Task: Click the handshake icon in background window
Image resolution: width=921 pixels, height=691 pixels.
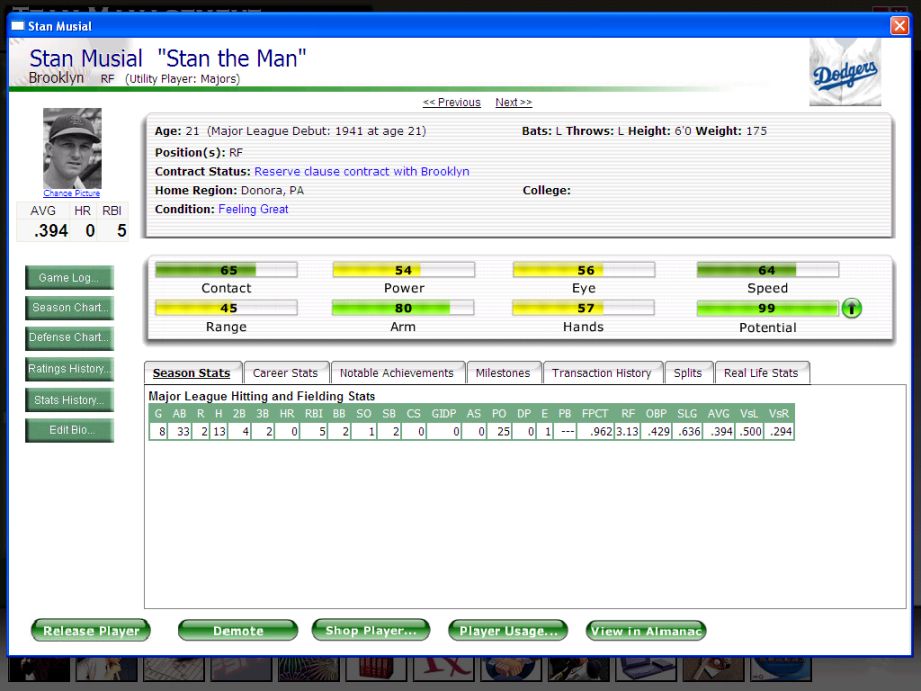Action: pos(510,670)
